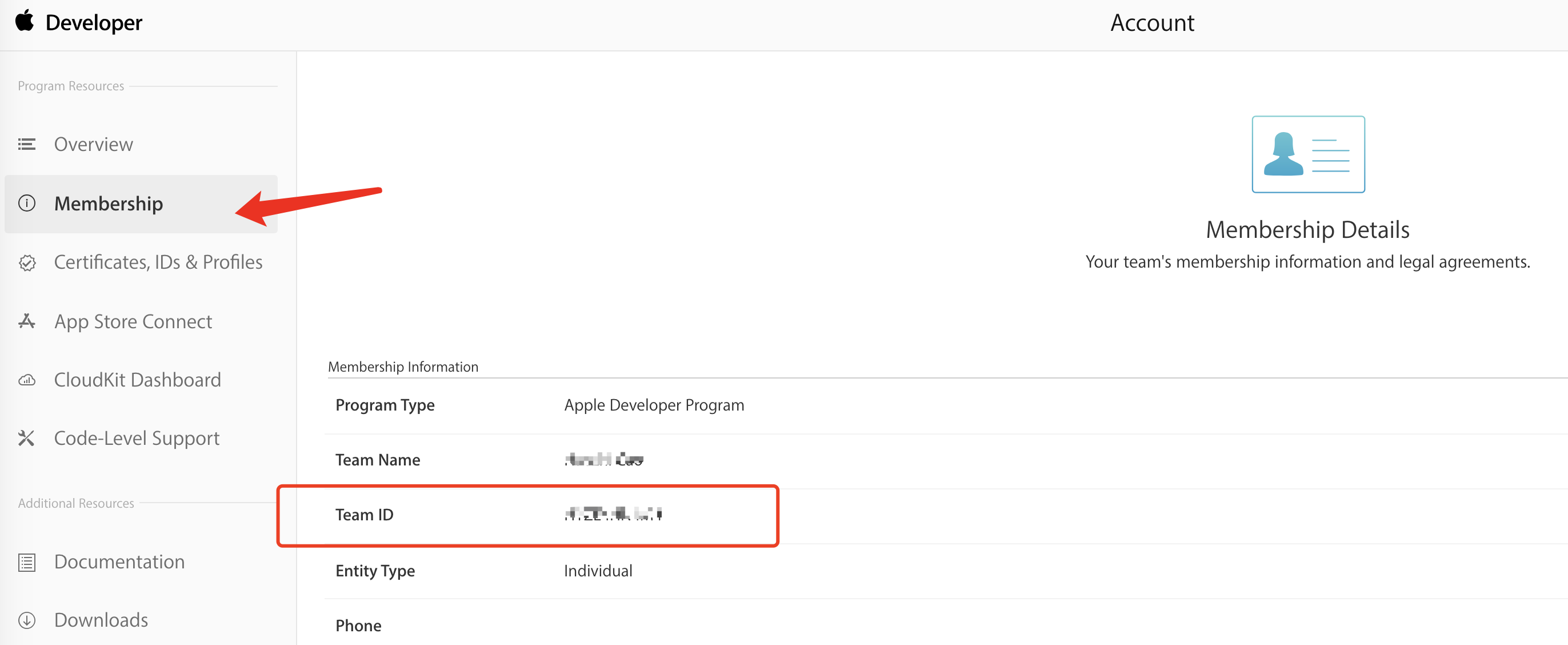
Task: Open CloudKit Dashboard
Action: [x=138, y=380]
